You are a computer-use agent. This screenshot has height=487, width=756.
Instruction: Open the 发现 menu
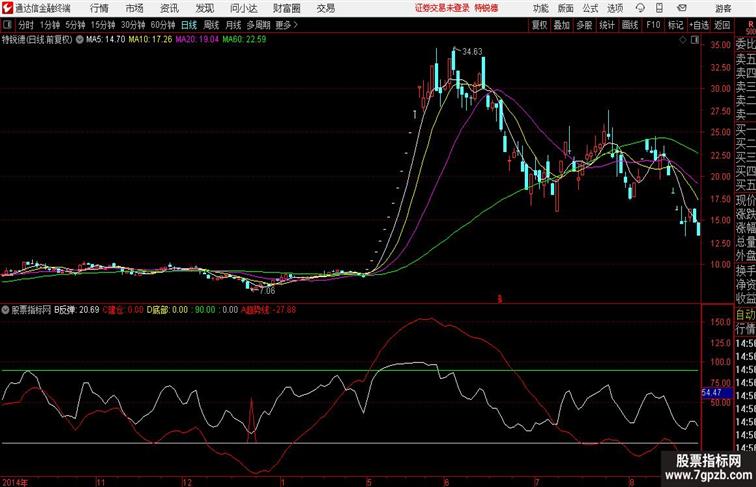(204, 8)
